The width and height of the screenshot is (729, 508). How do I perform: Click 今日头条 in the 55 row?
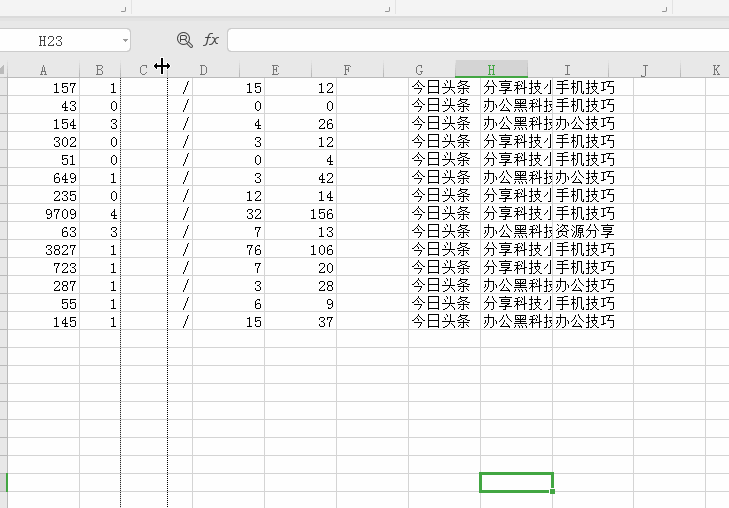point(444,303)
